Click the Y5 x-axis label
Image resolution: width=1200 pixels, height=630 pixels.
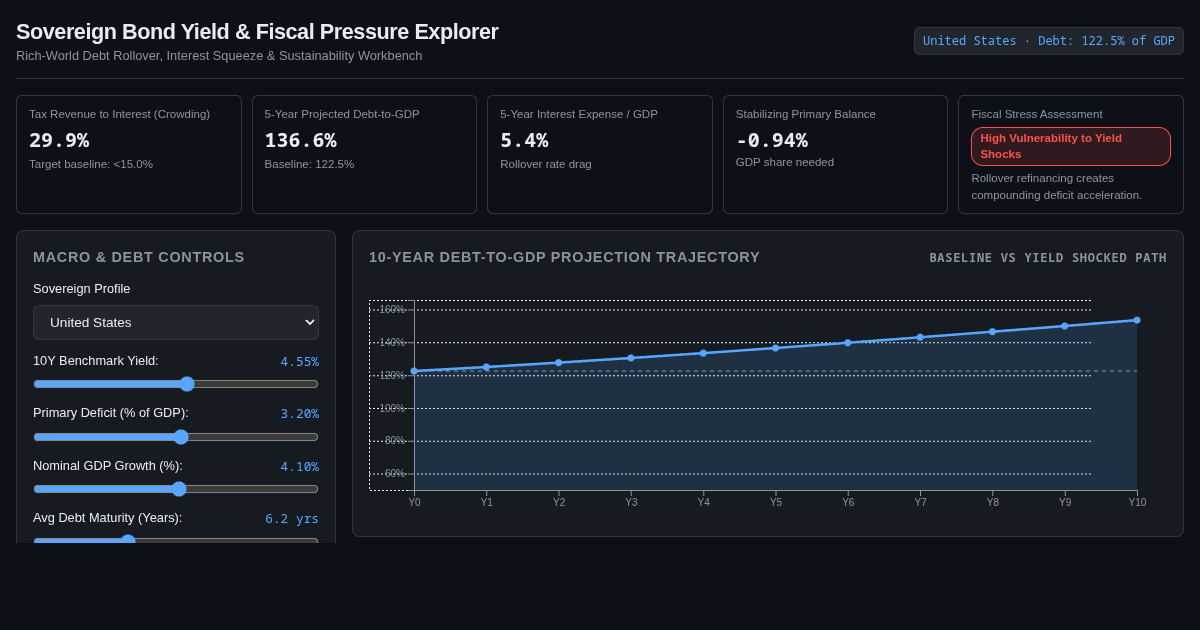(776, 503)
